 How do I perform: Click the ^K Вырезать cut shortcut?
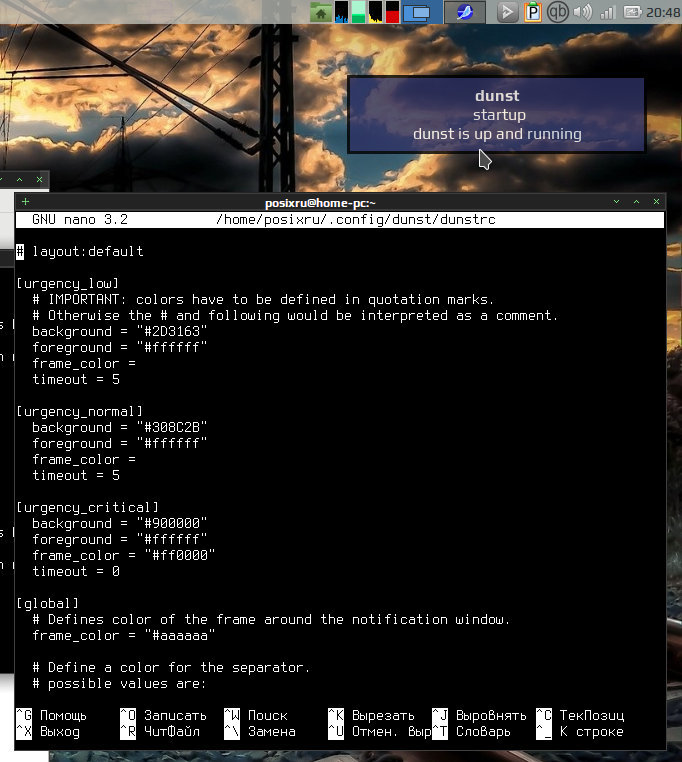(x=371, y=716)
